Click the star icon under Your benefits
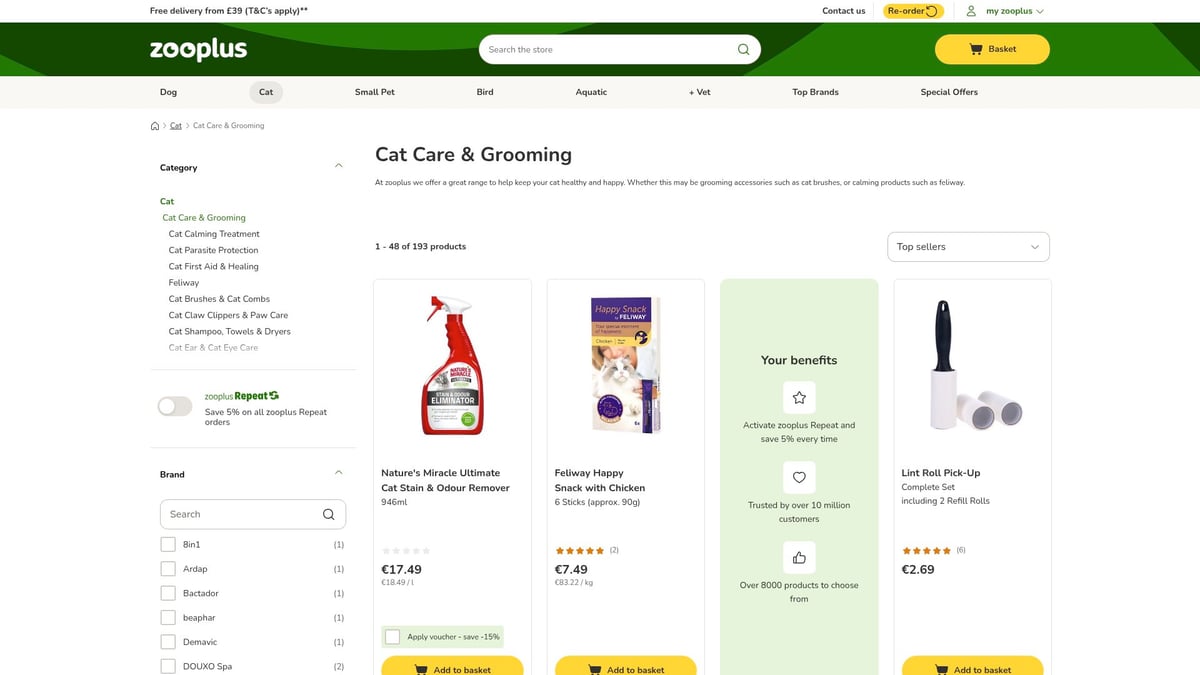This screenshot has height=675, width=1200. [x=799, y=397]
